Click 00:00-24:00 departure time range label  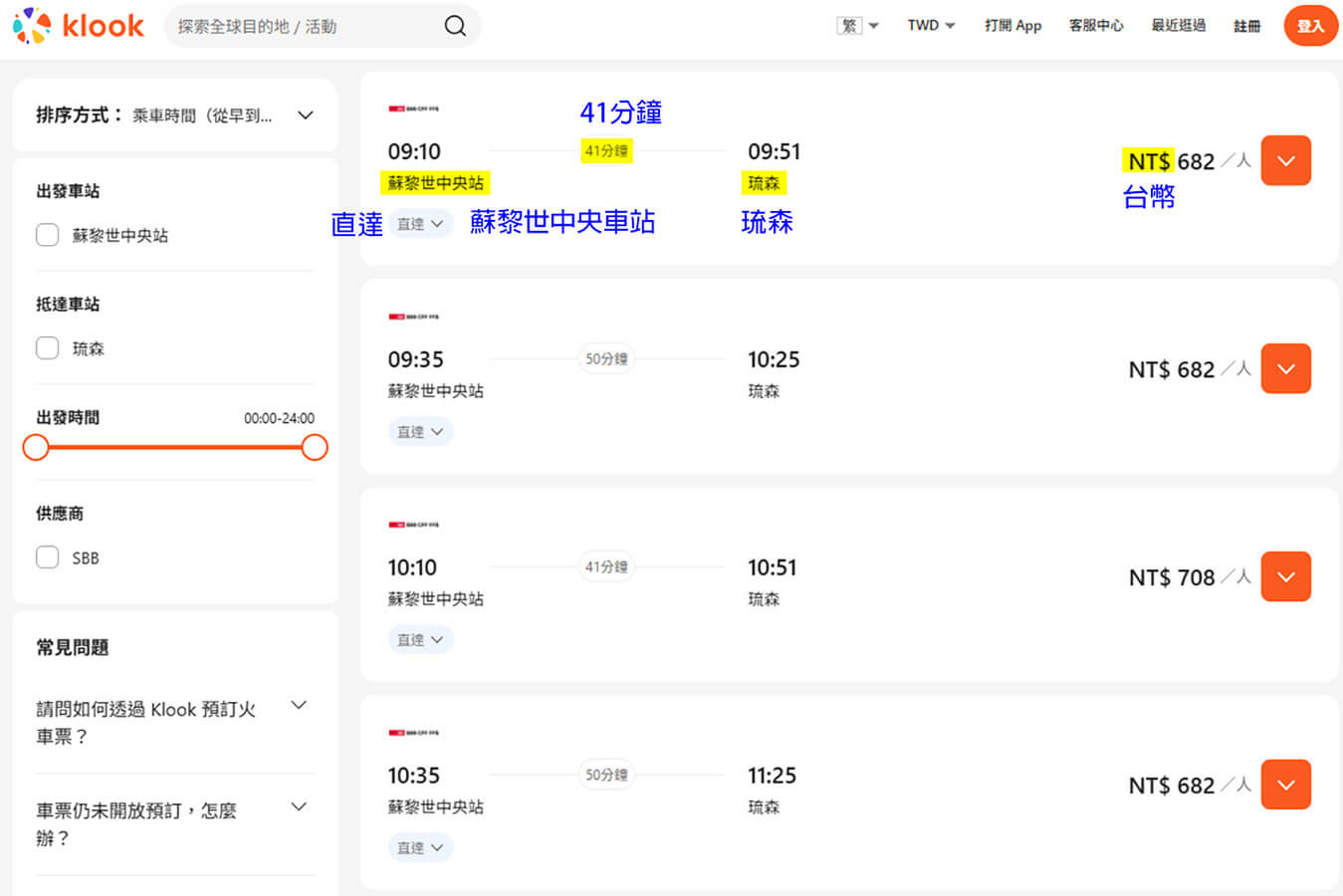pos(279,418)
